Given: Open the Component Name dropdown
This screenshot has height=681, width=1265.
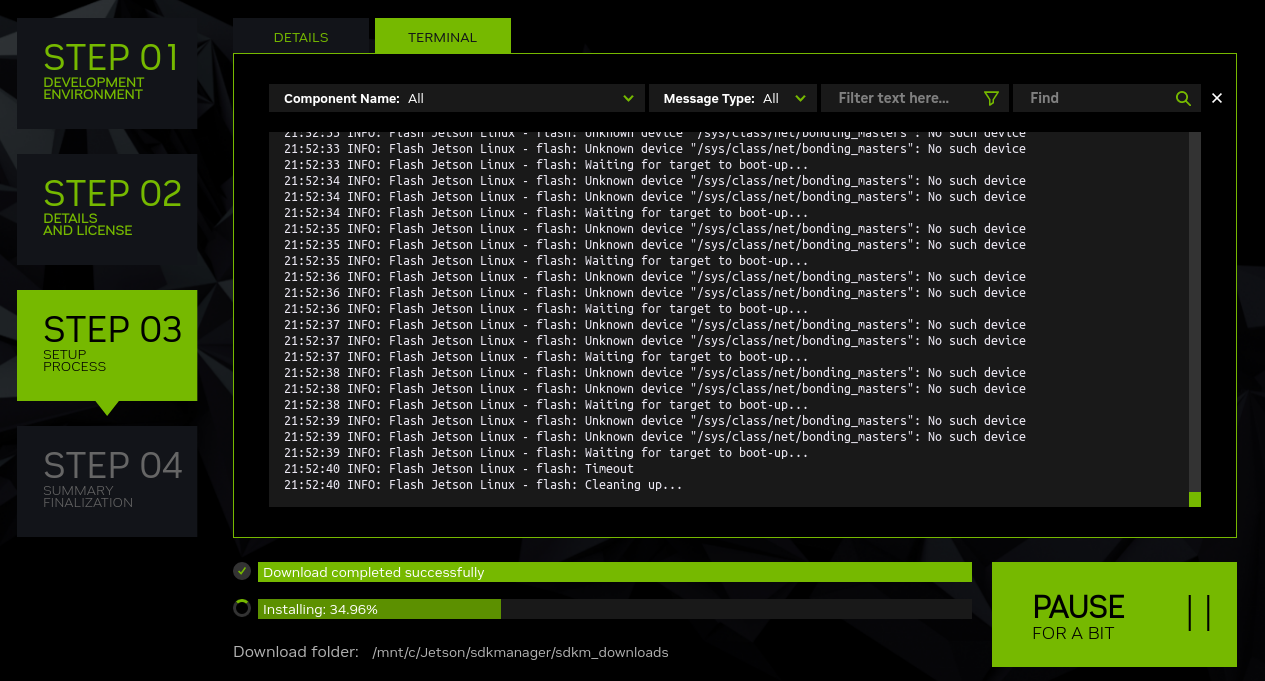Looking at the screenshot, I should (x=456, y=98).
